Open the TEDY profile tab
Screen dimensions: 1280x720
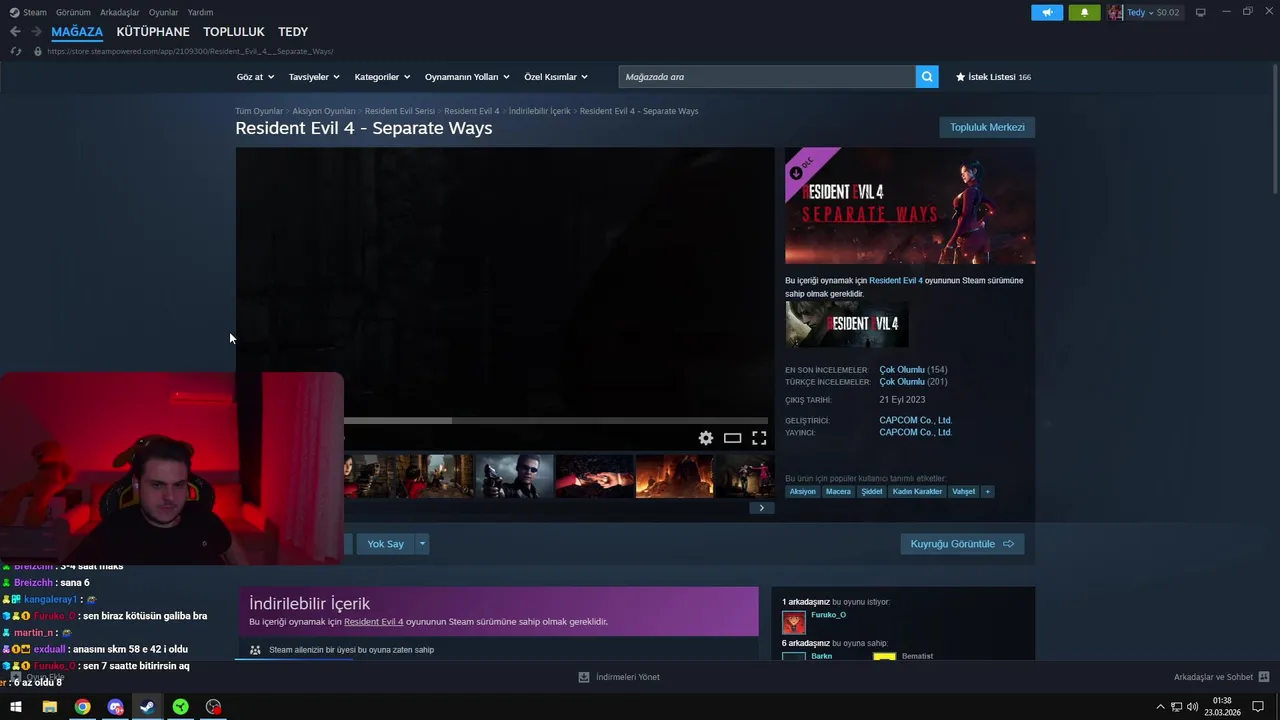coord(293,32)
